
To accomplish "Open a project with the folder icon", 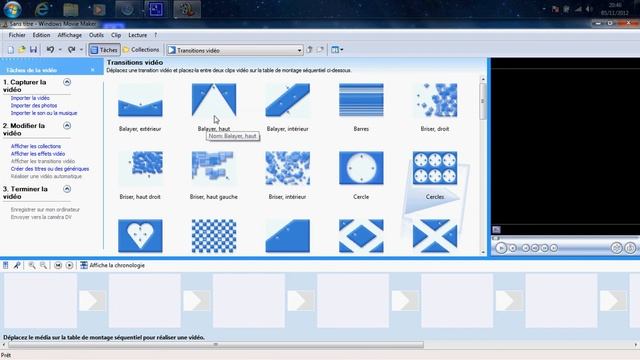I will (22, 50).
